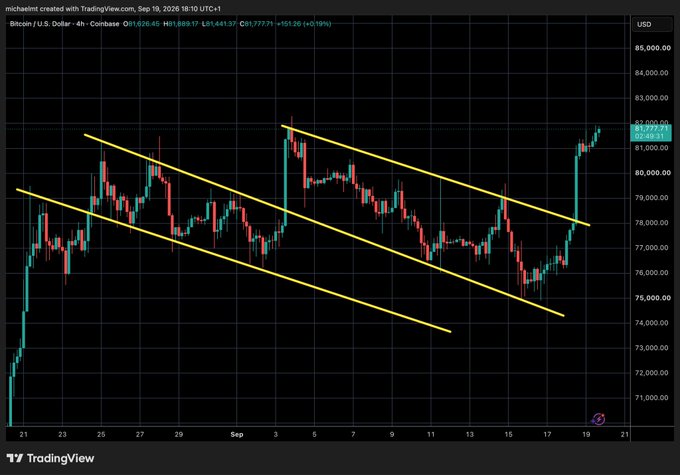The height and width of the screenshot is (475, 680).
Task: Click the 73,000.00 price axis label
Action: click(652, 348)
